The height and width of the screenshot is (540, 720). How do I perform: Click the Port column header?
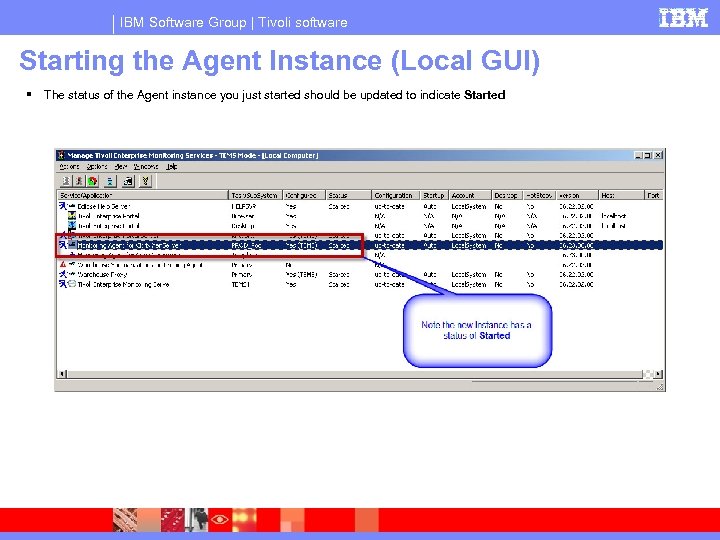[x=654, y=195]
